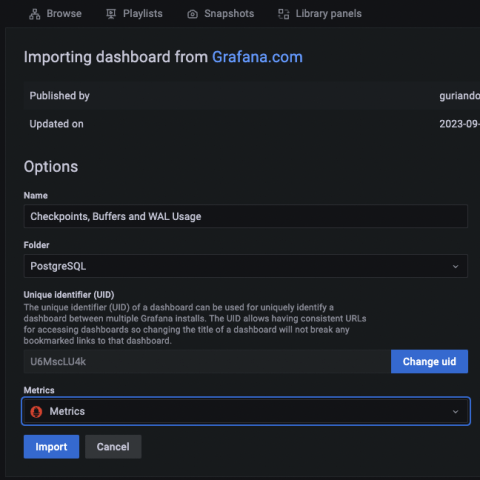Screen dimensions: 480x480
Task: Click the Prometheus icon in Metrics selector
Action: [36, 412]
